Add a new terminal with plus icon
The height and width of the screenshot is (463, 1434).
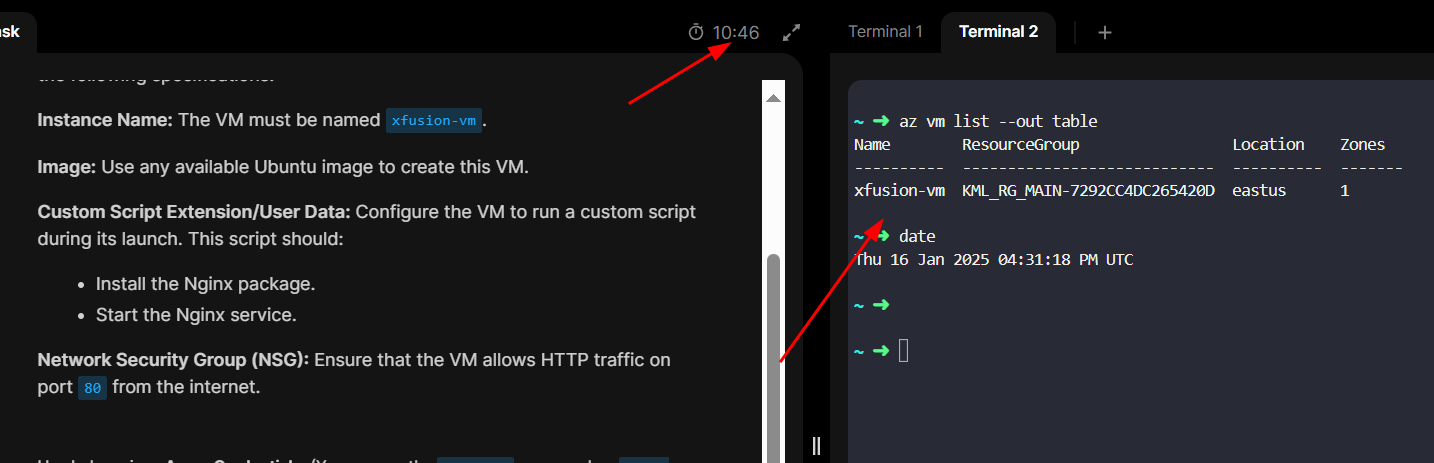click(1104, 32)
